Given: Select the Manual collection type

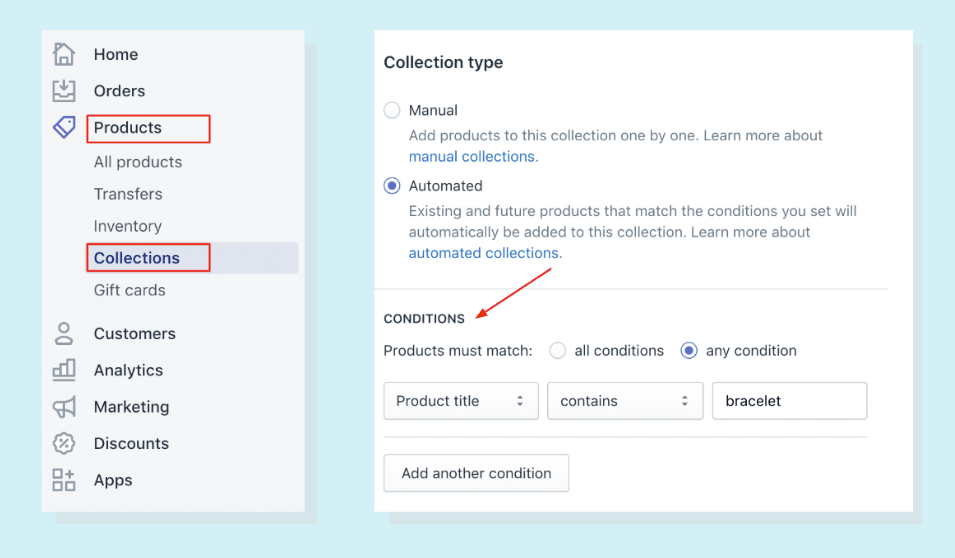Looking at the screenshot, I should [392, 110].
